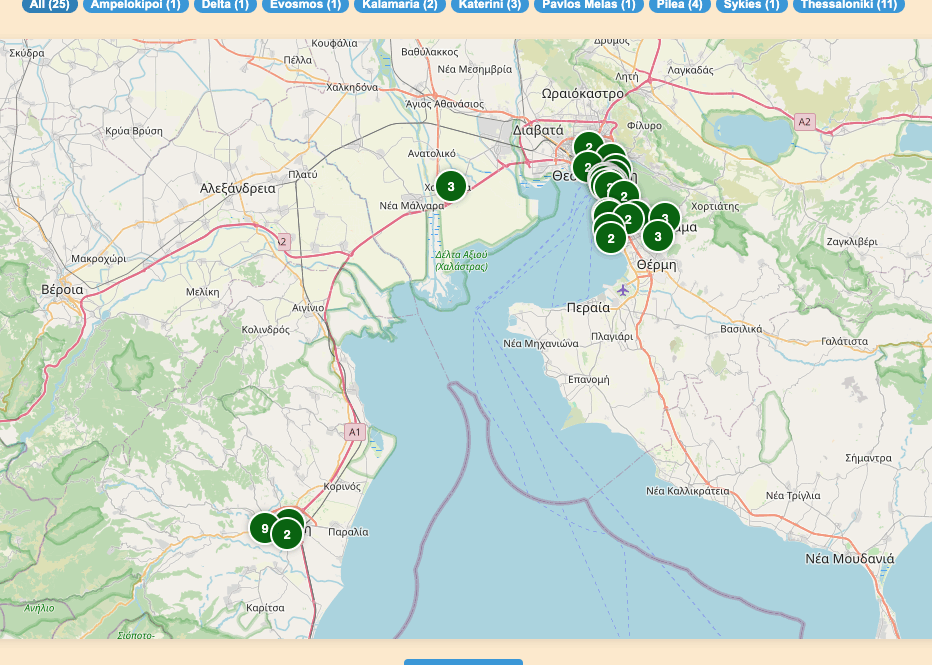Click the Νέα Καλλικράτεια label
The height and width of the screenshot is (665, 932).
(688, 491)
